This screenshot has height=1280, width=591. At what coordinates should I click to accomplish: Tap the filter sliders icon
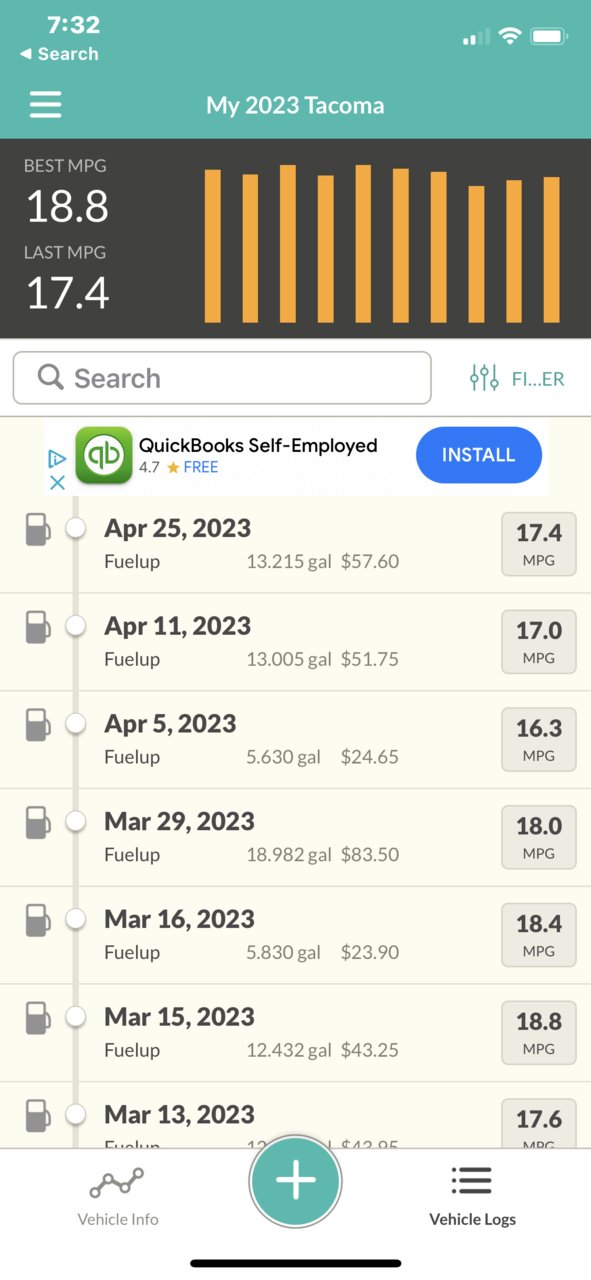[484, 378]
